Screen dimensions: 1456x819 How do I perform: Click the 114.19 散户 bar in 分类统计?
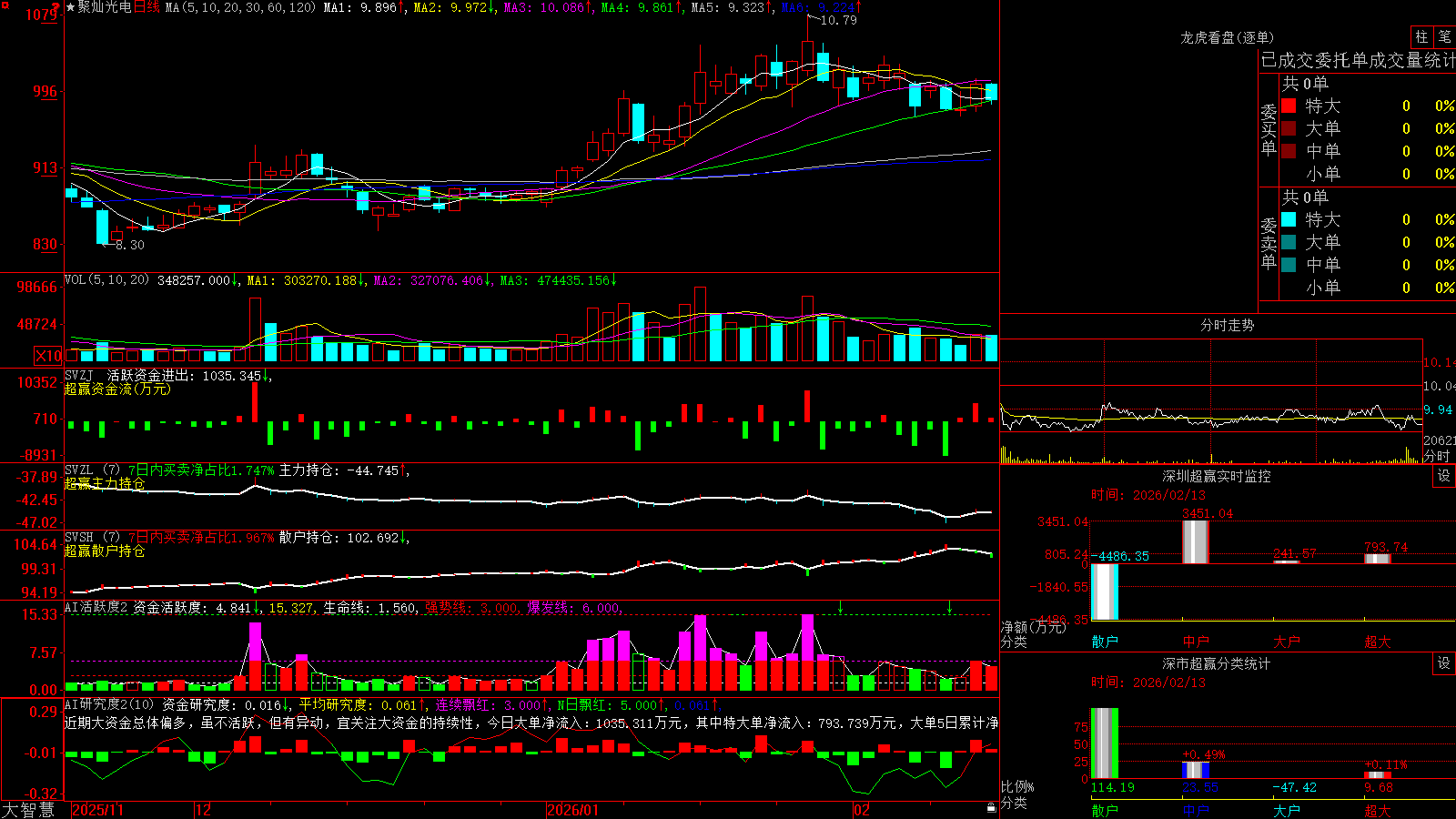pos(1105,743)
